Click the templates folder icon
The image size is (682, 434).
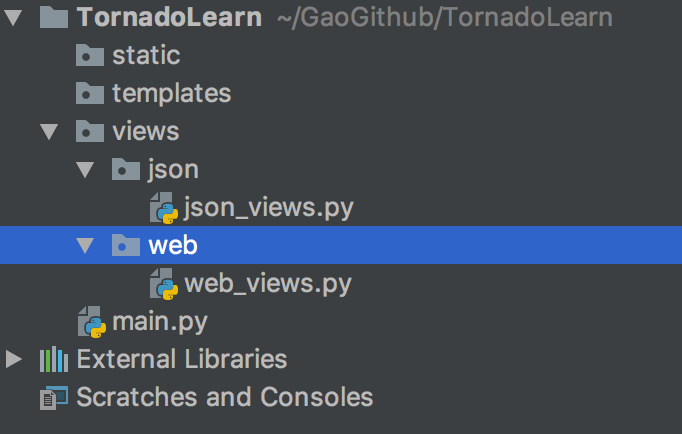point(90,93)
